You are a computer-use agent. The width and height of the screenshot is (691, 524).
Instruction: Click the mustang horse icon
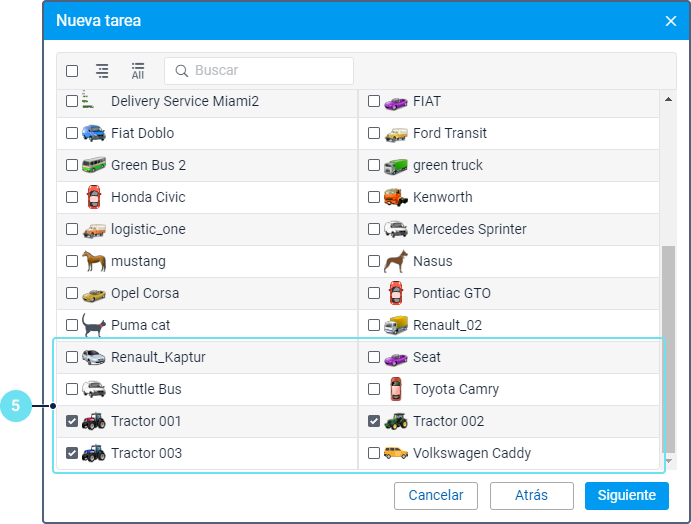[94, 261]
